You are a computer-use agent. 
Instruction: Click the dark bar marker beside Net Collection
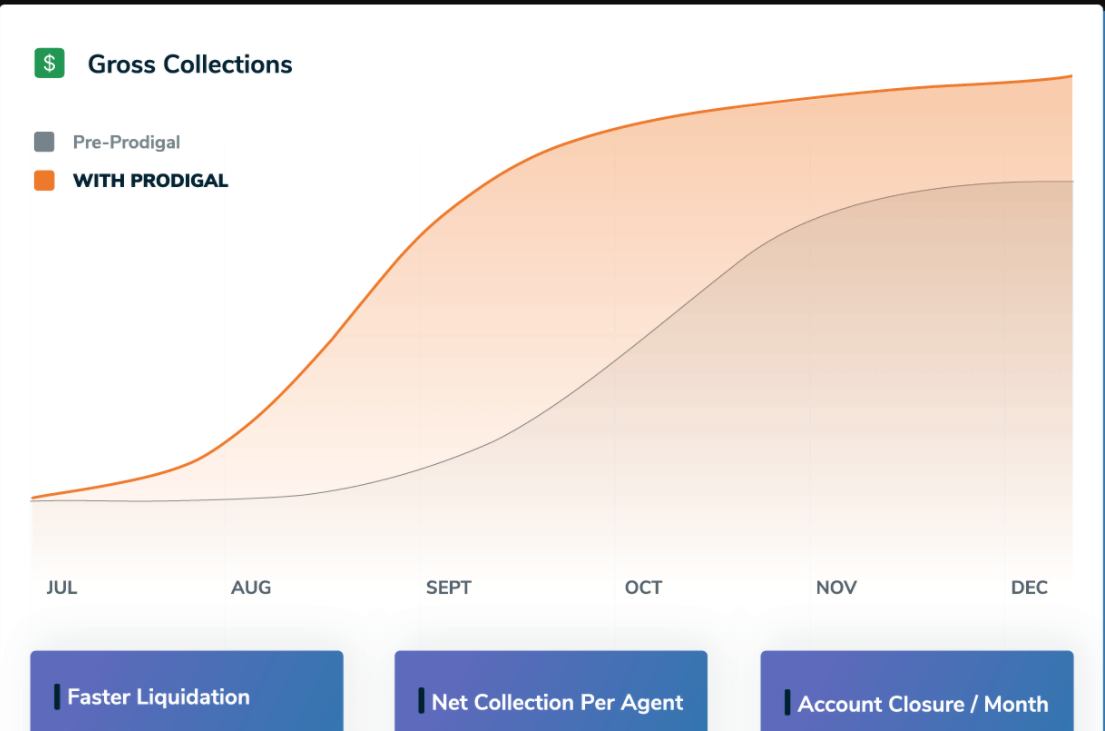422,701
